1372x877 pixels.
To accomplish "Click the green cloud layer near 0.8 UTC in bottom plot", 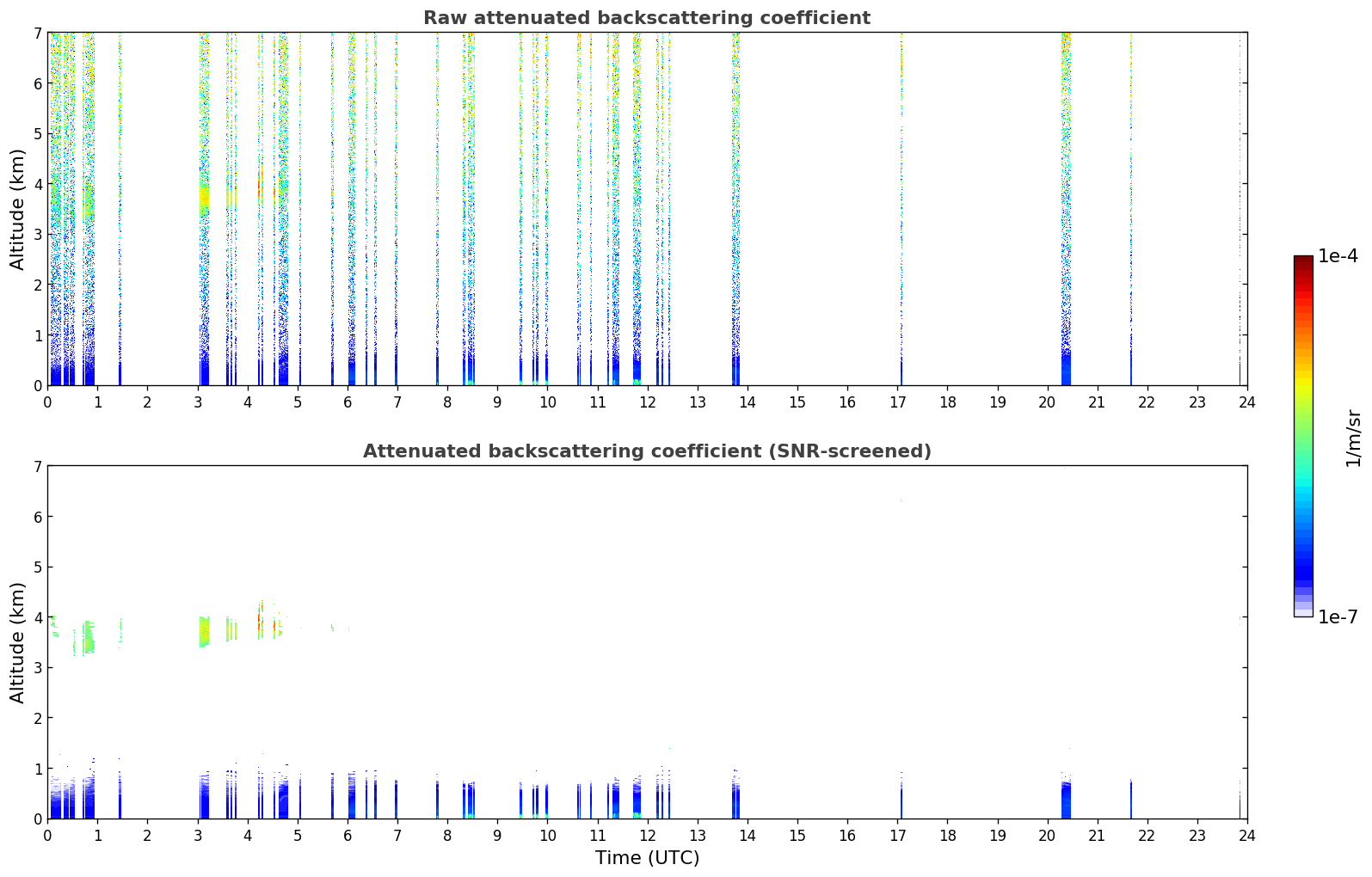I will click(88, 638).
